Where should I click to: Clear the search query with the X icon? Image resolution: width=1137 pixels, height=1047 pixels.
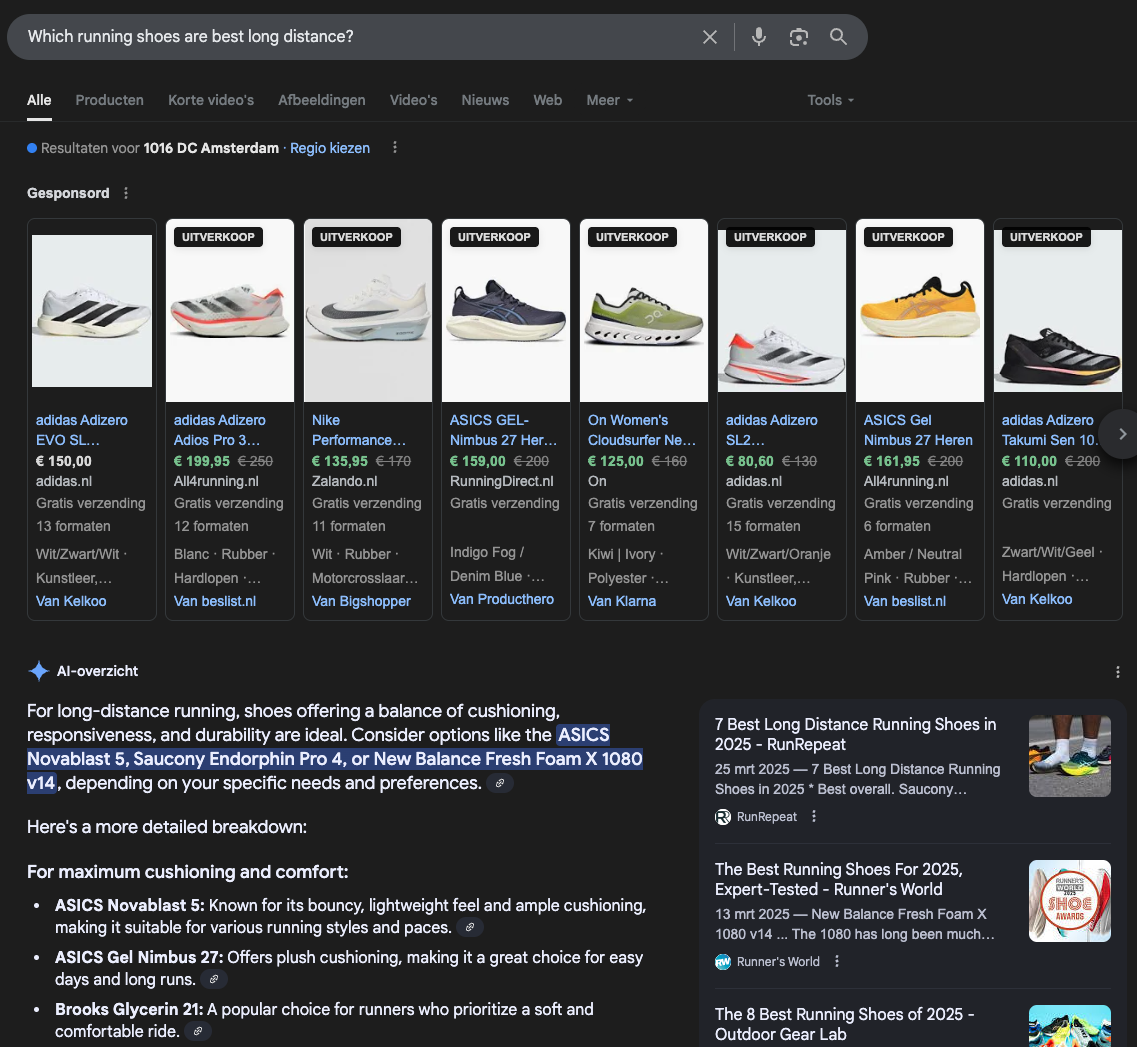710,37
